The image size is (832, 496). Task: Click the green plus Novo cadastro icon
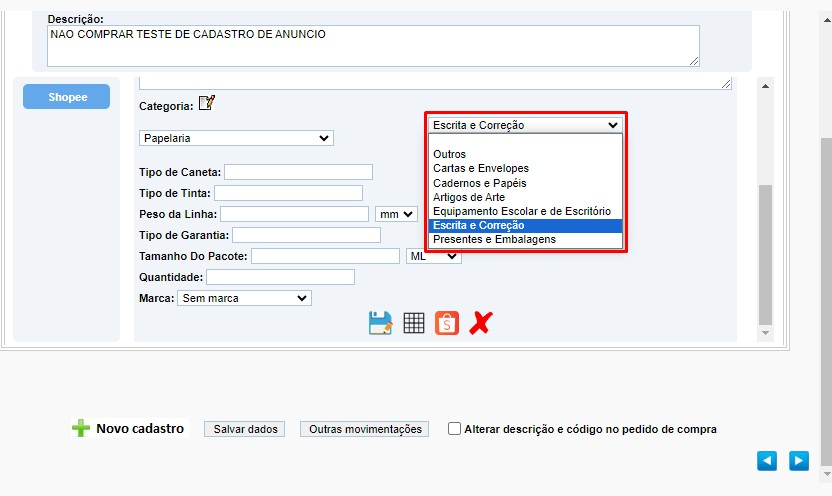81,428
